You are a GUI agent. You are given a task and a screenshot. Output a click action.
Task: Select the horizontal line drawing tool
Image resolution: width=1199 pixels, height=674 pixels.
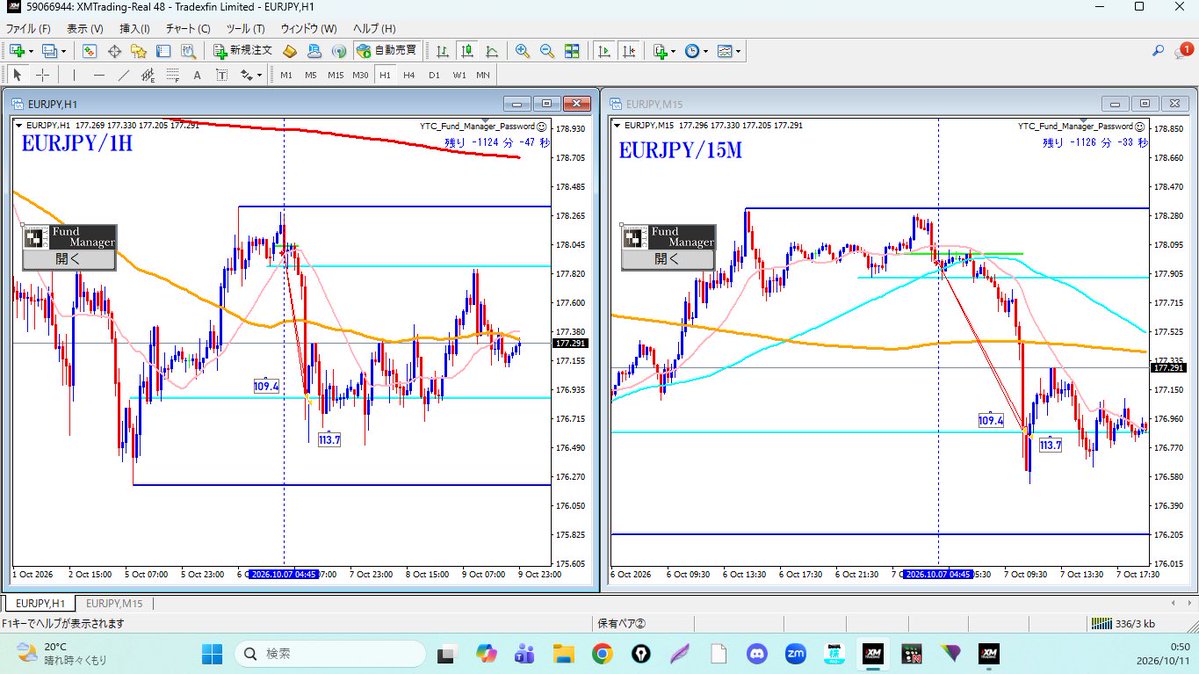tap(99, 75)
